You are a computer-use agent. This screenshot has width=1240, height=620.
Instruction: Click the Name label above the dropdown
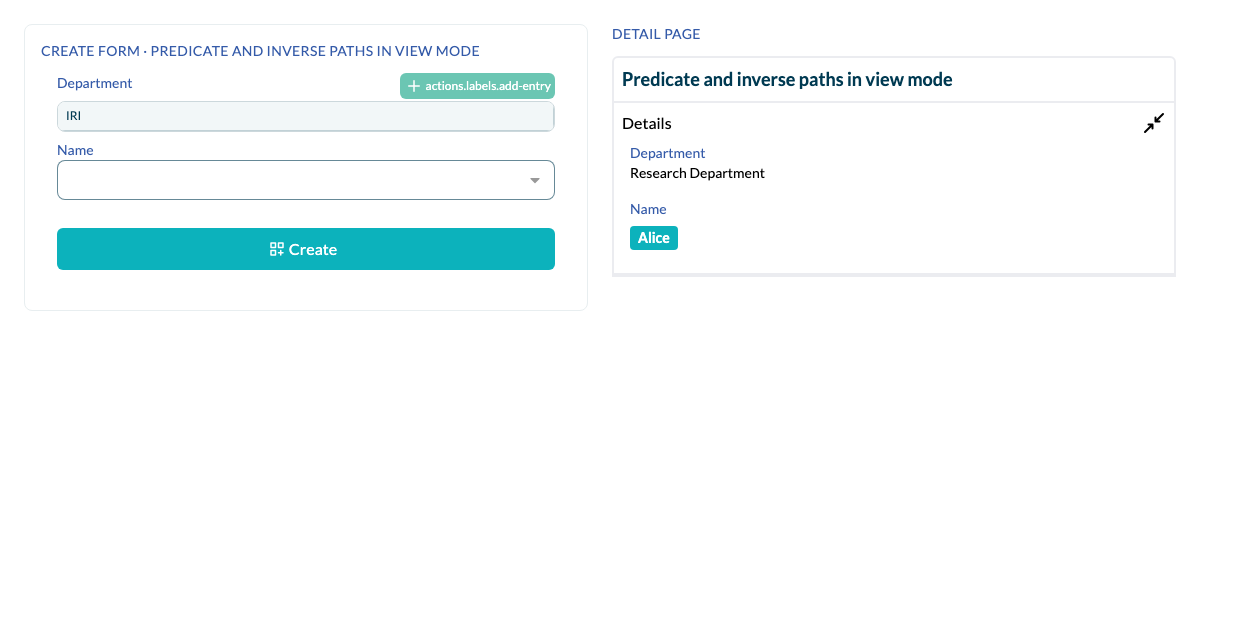[x=75, y=150]
